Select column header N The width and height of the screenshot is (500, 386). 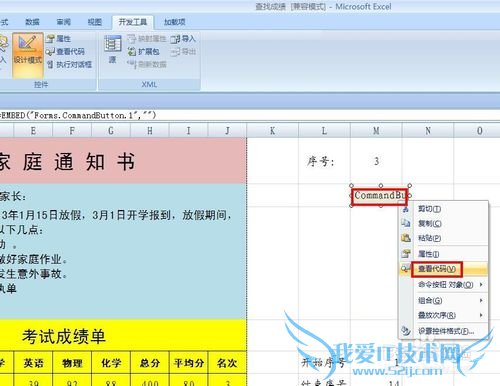[x=428, y=131]
